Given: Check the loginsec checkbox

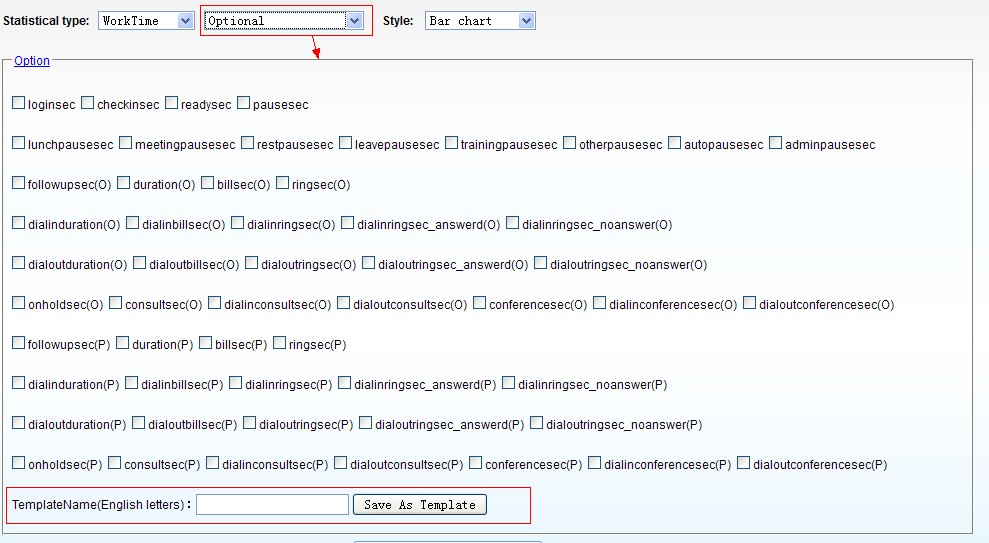Looking at the screenshot, I should (19, 103).
